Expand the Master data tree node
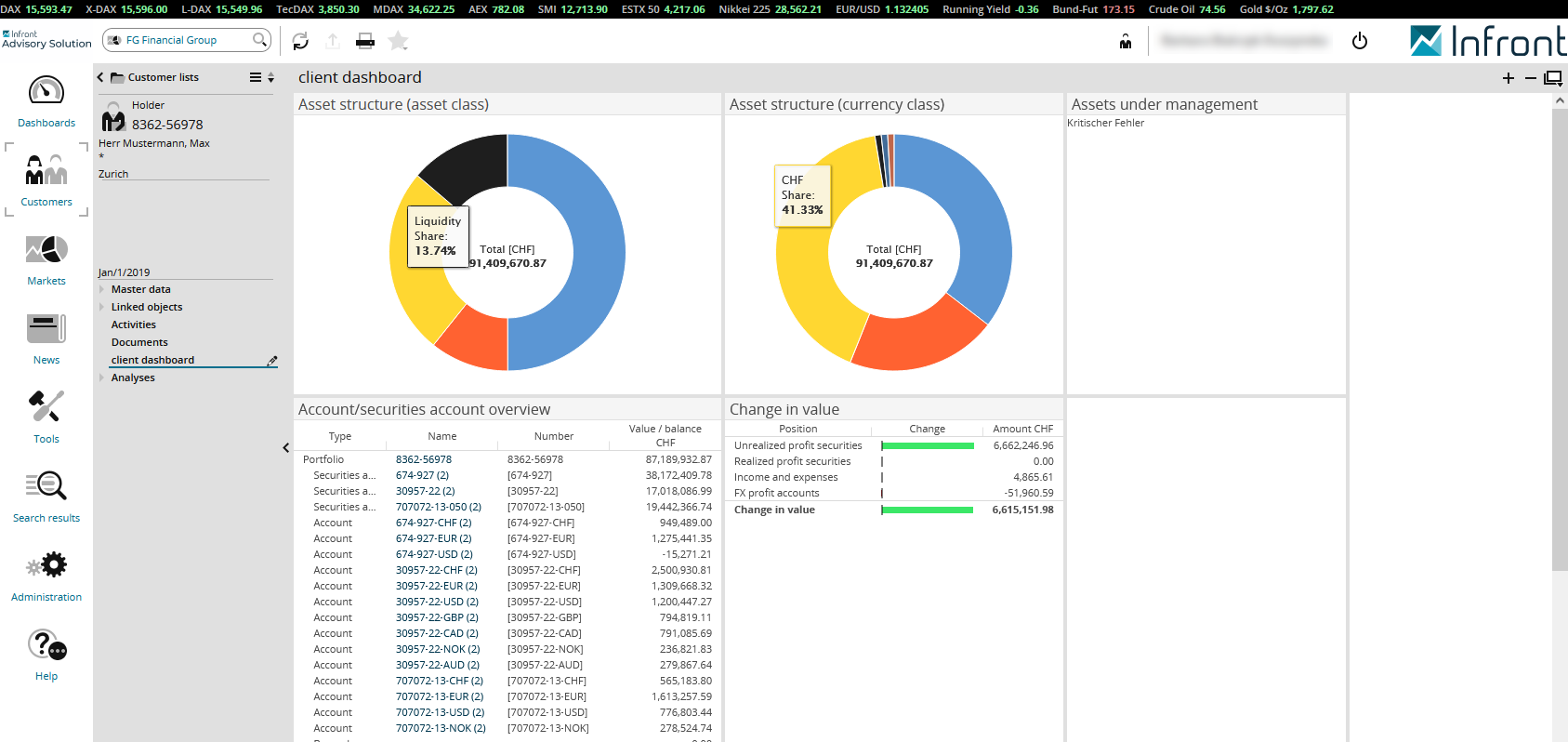Image resolution: width=1568 pixels, height=742 pixels. (102, 289)
